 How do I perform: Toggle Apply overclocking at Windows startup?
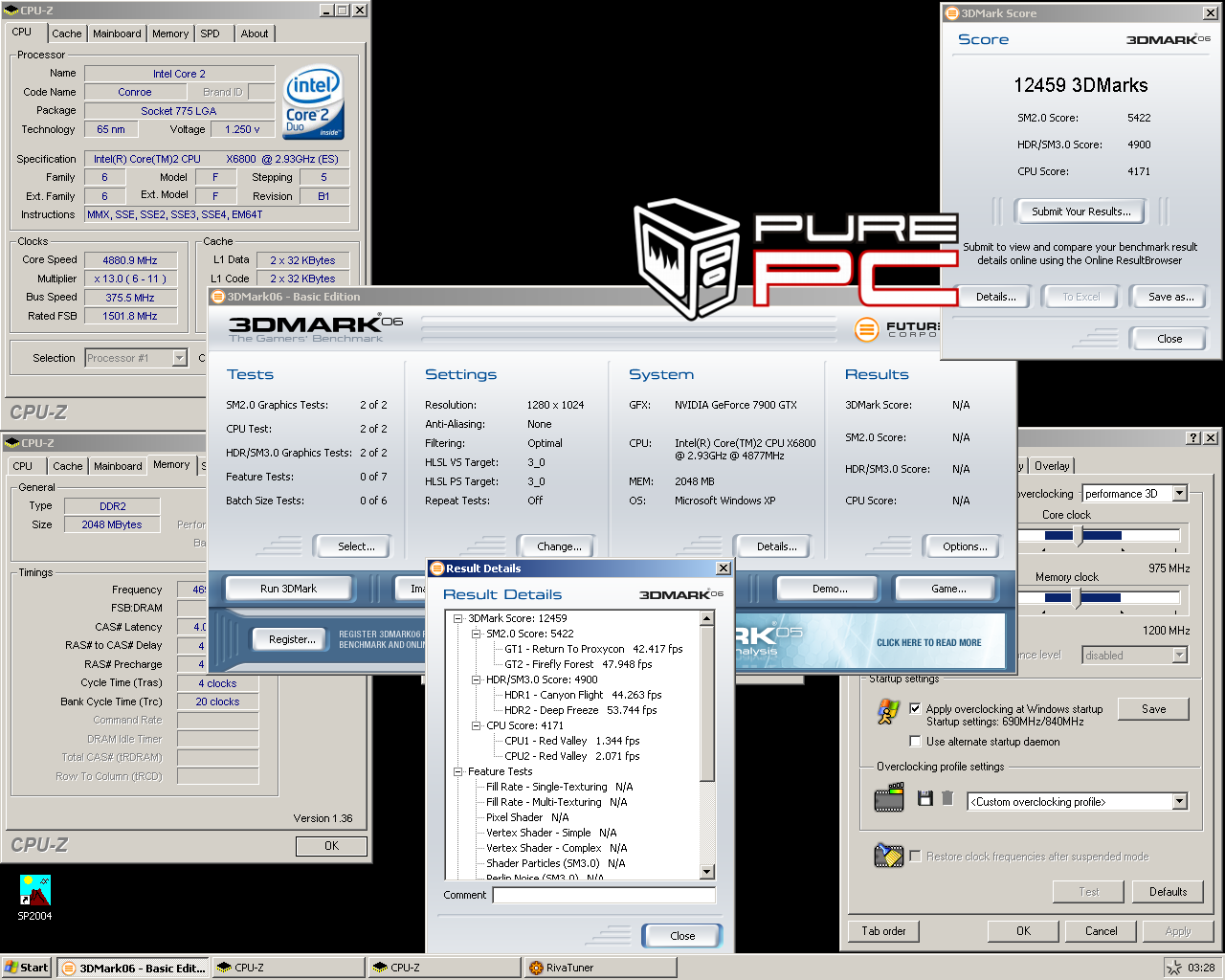(x=915, y=709)
